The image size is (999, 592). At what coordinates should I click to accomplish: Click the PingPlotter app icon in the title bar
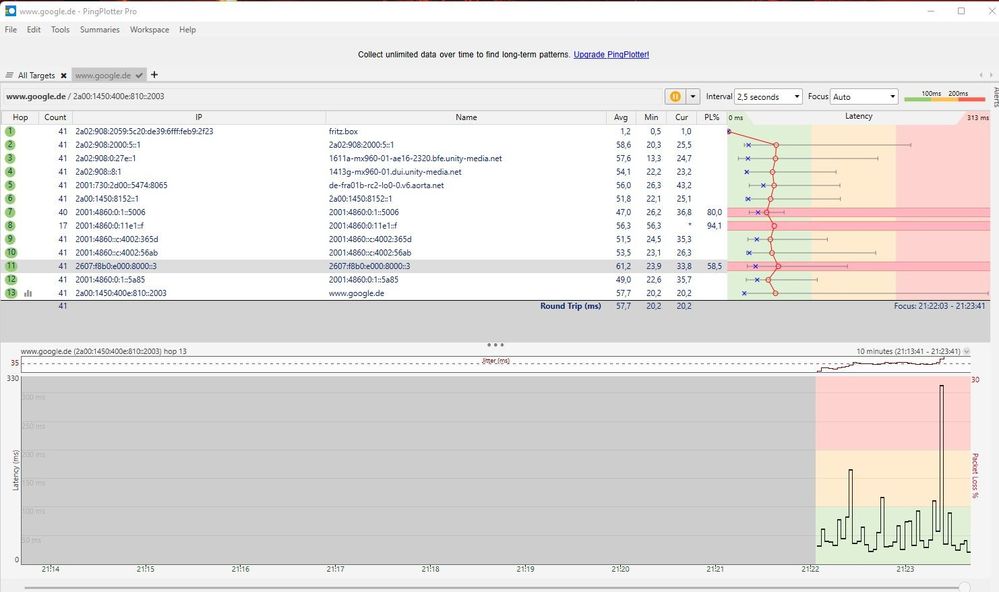pyautogui.click(x=10, y=11)
